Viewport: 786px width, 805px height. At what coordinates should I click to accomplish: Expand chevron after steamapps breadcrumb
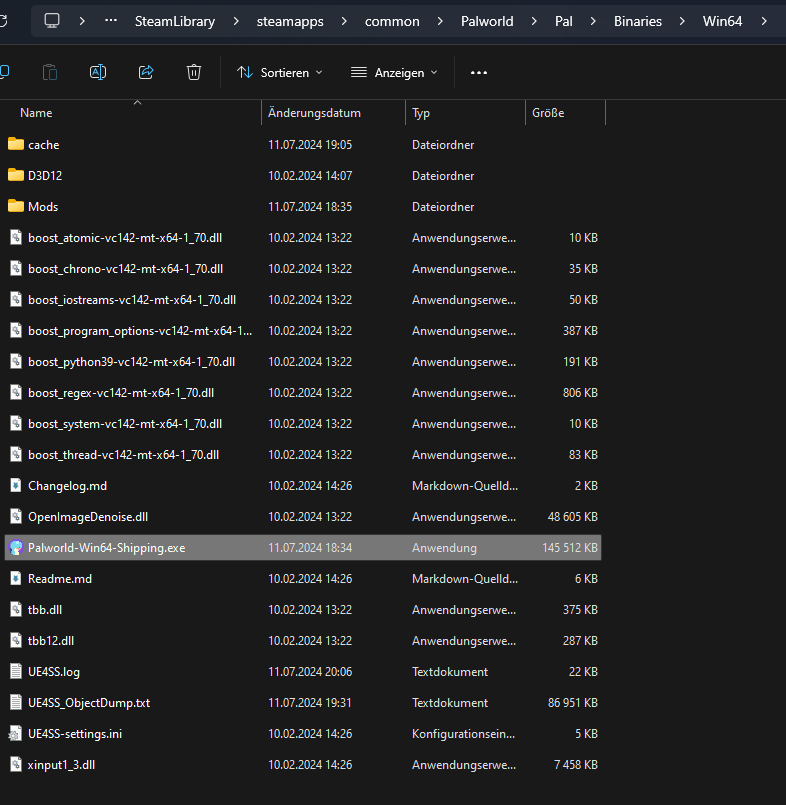[344, 21]
